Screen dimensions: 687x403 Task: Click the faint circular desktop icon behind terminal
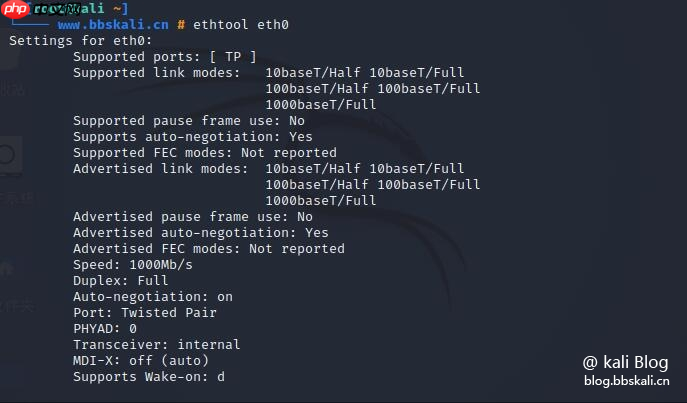(x=6, y=156)
